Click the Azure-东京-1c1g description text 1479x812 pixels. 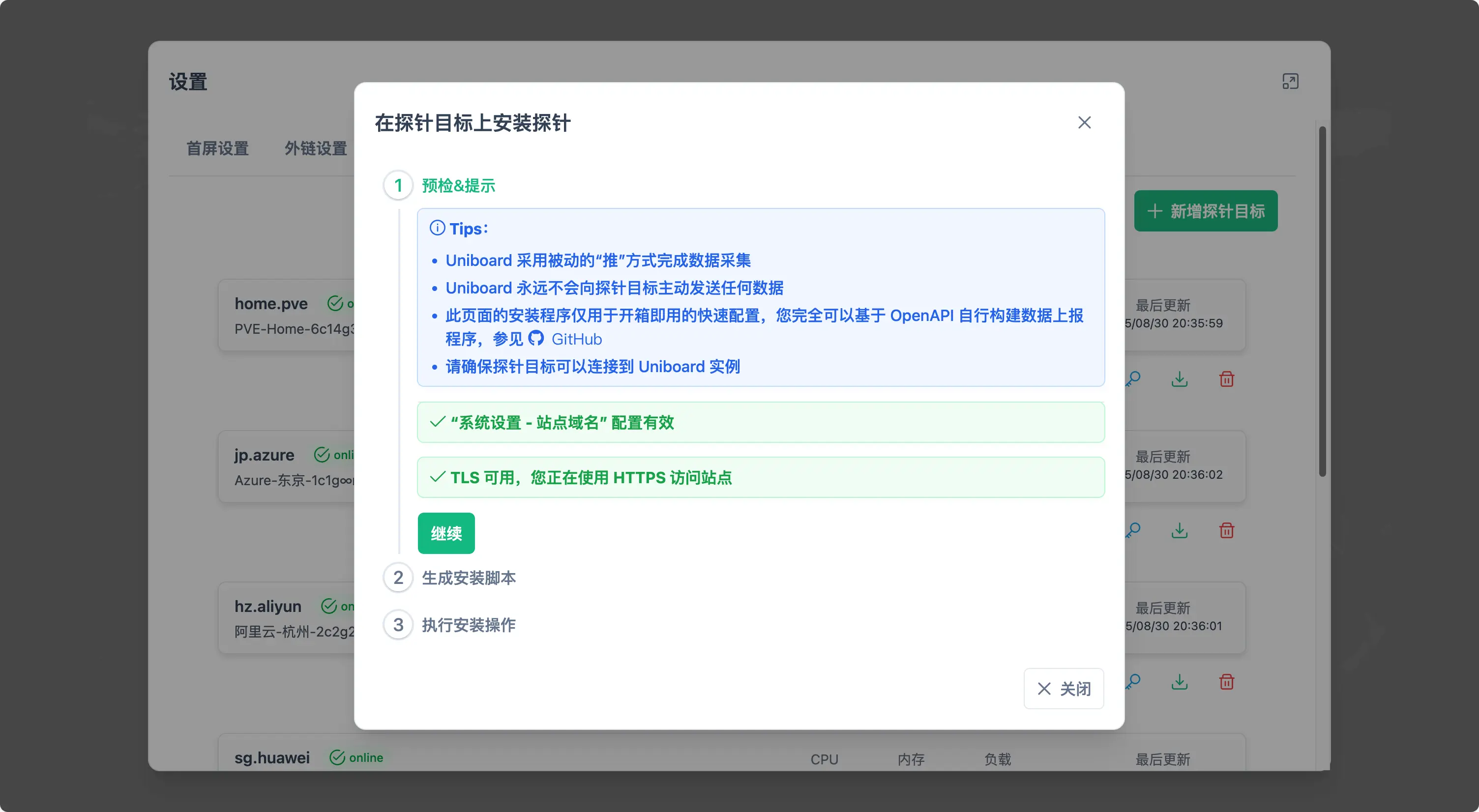tap(295, 480)
